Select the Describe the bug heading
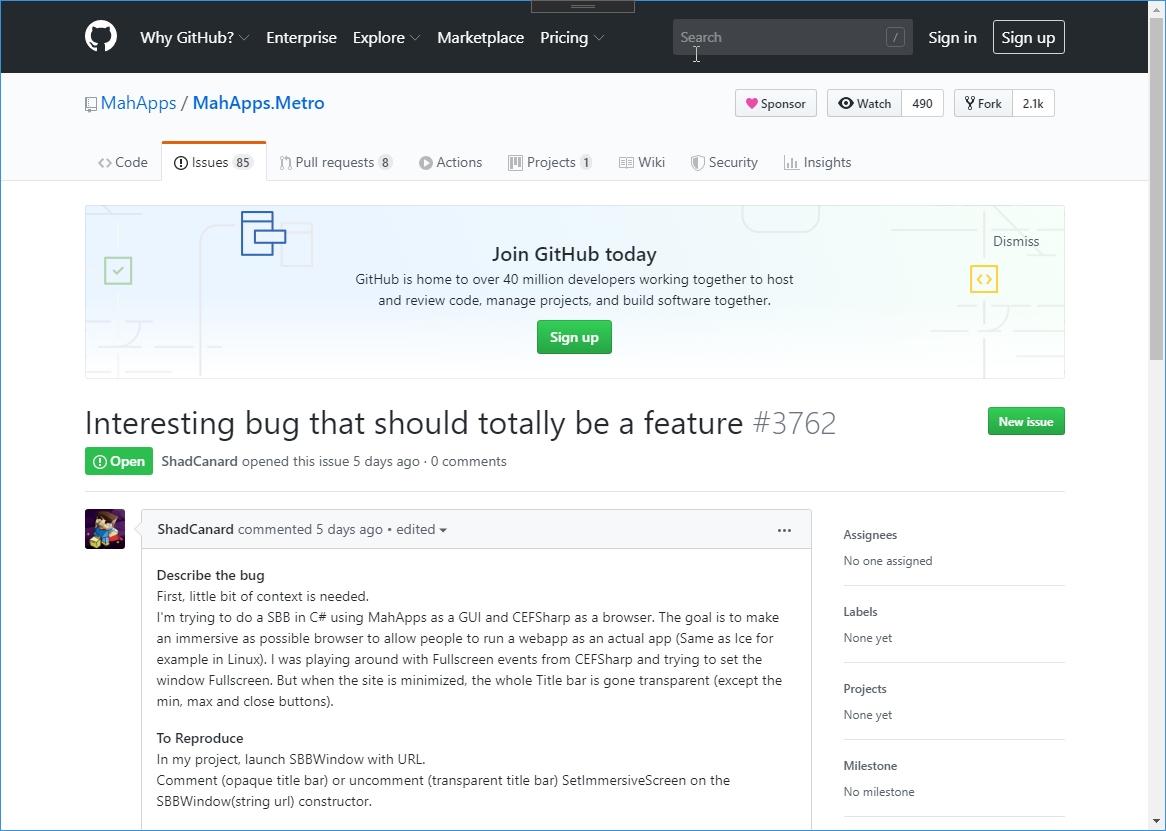The image size is (1166, 831). coord(210,575)
